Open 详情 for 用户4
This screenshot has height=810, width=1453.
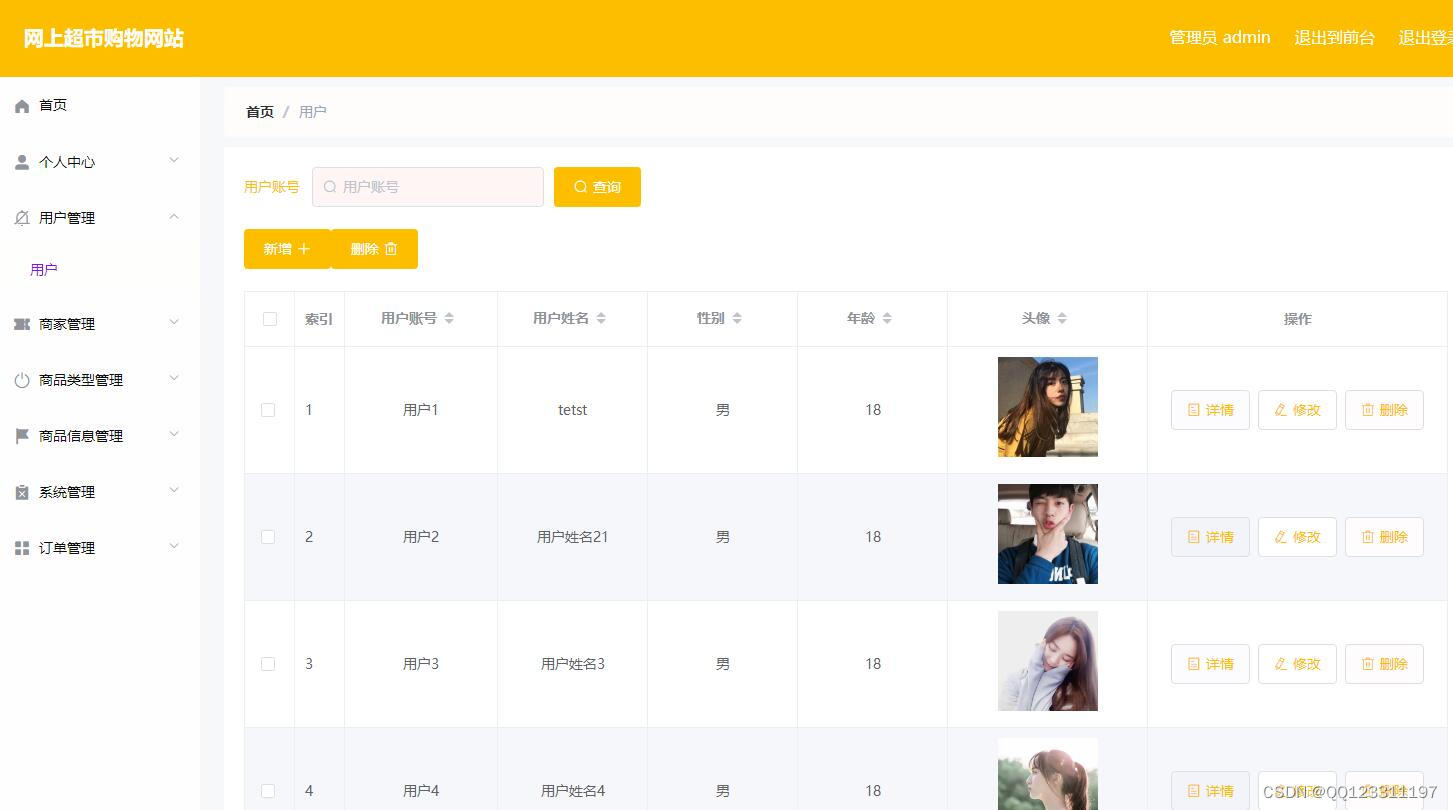1210,791
